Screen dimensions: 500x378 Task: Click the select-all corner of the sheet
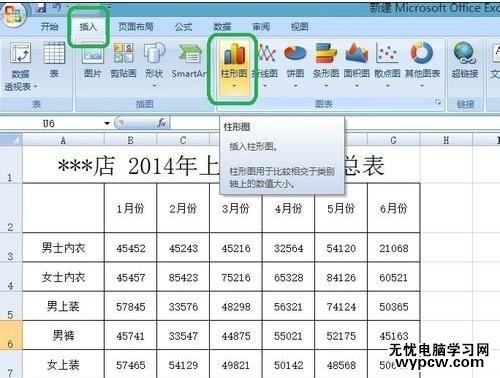11,140
